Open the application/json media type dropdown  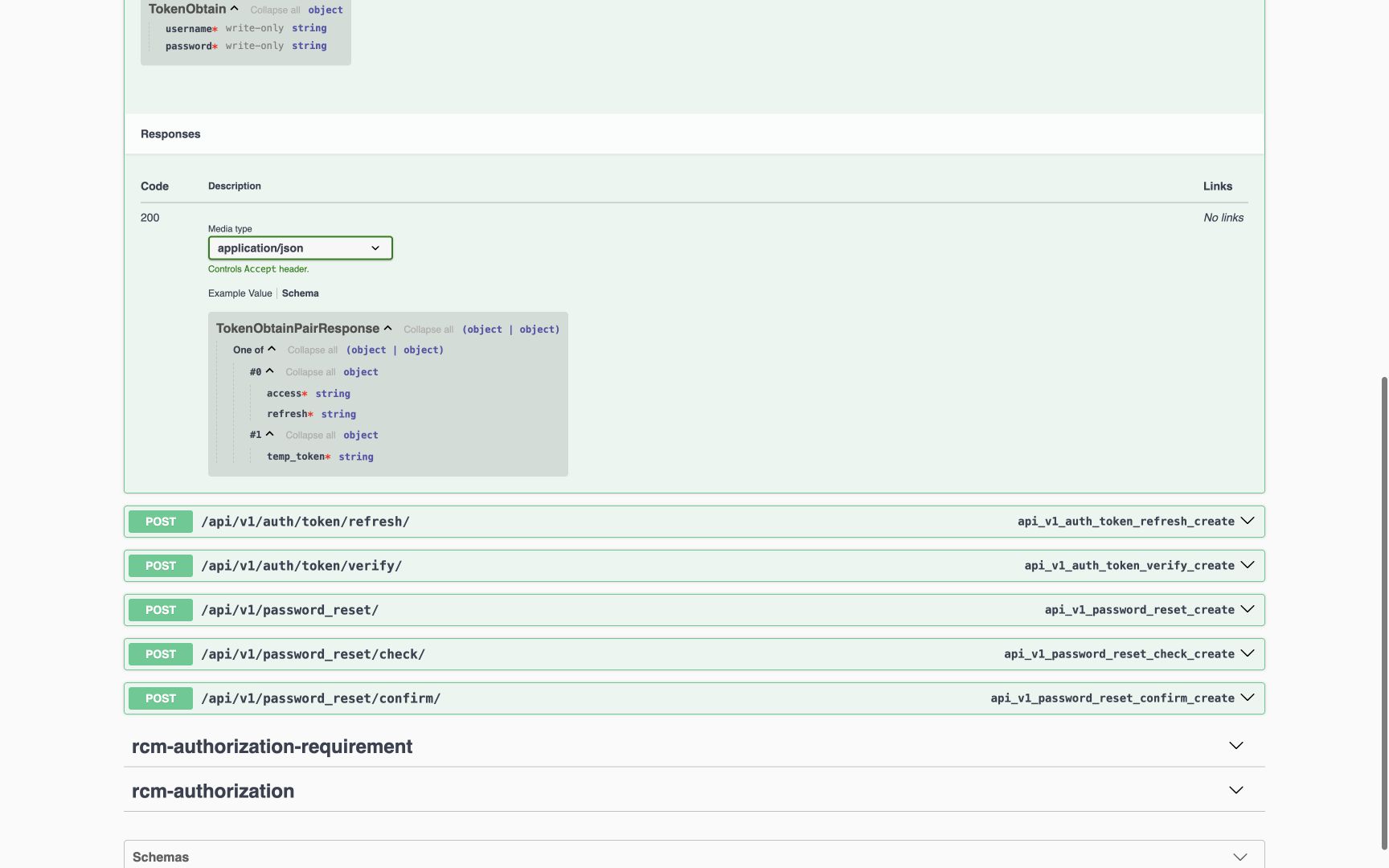[x=300, y=248]
